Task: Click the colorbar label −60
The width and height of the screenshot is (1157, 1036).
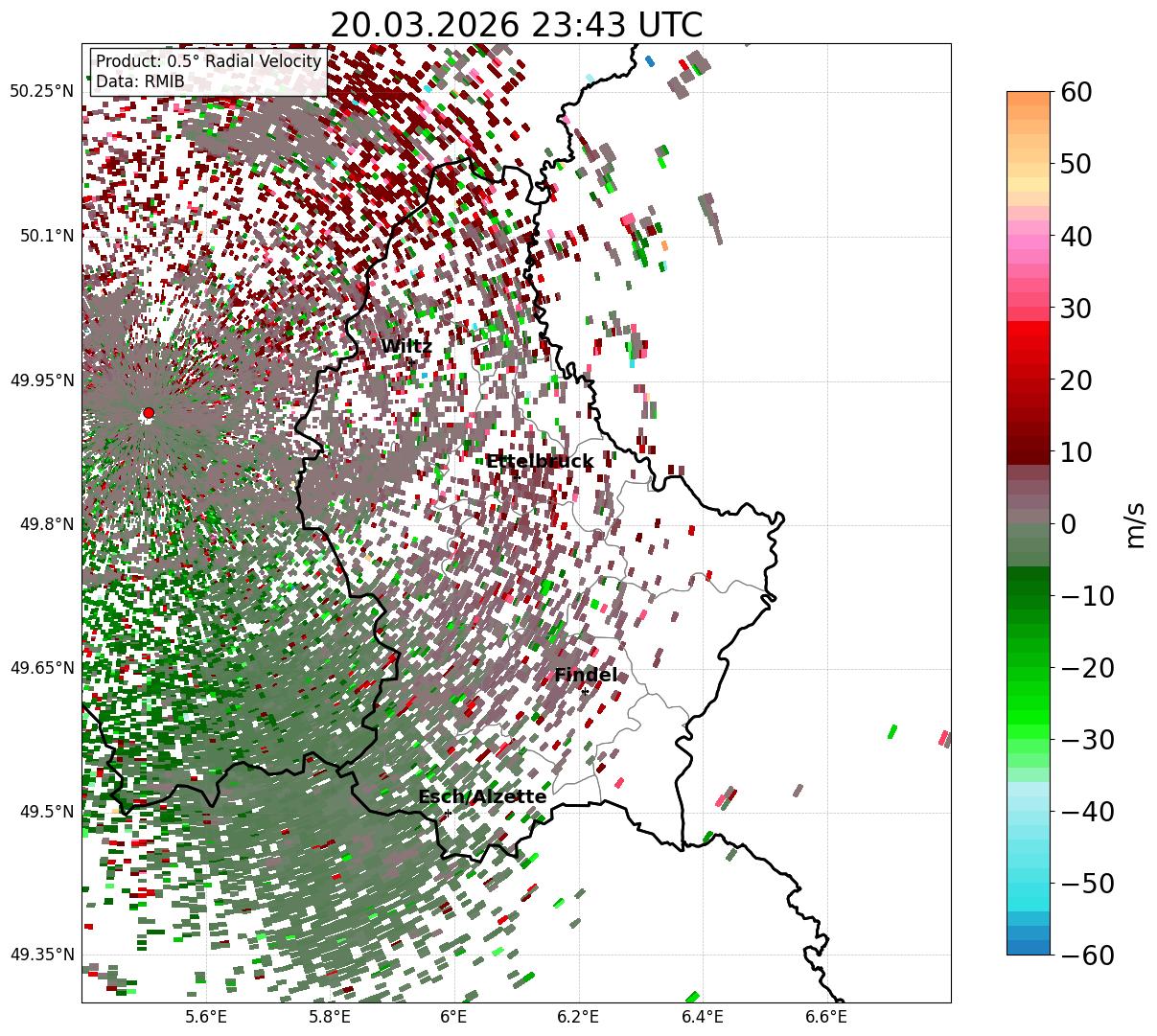Action: click(x=1087, y=955)
